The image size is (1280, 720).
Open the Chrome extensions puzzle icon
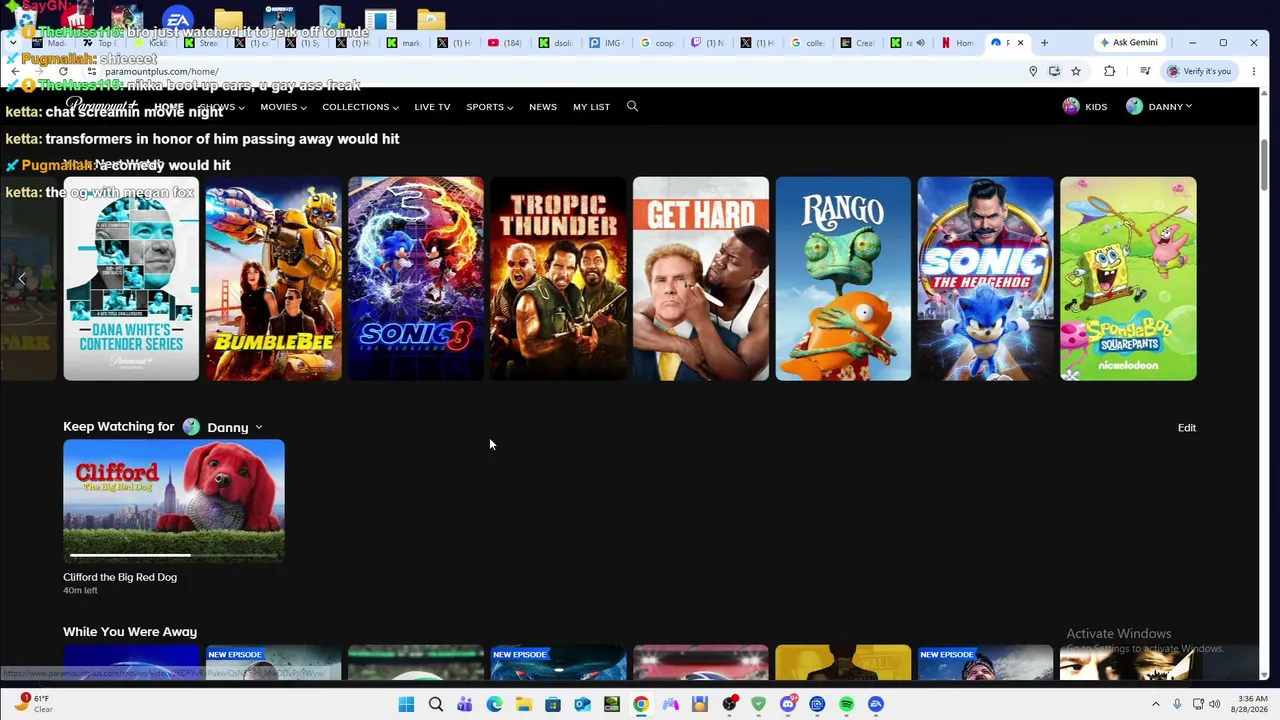tap(1109, 71)
